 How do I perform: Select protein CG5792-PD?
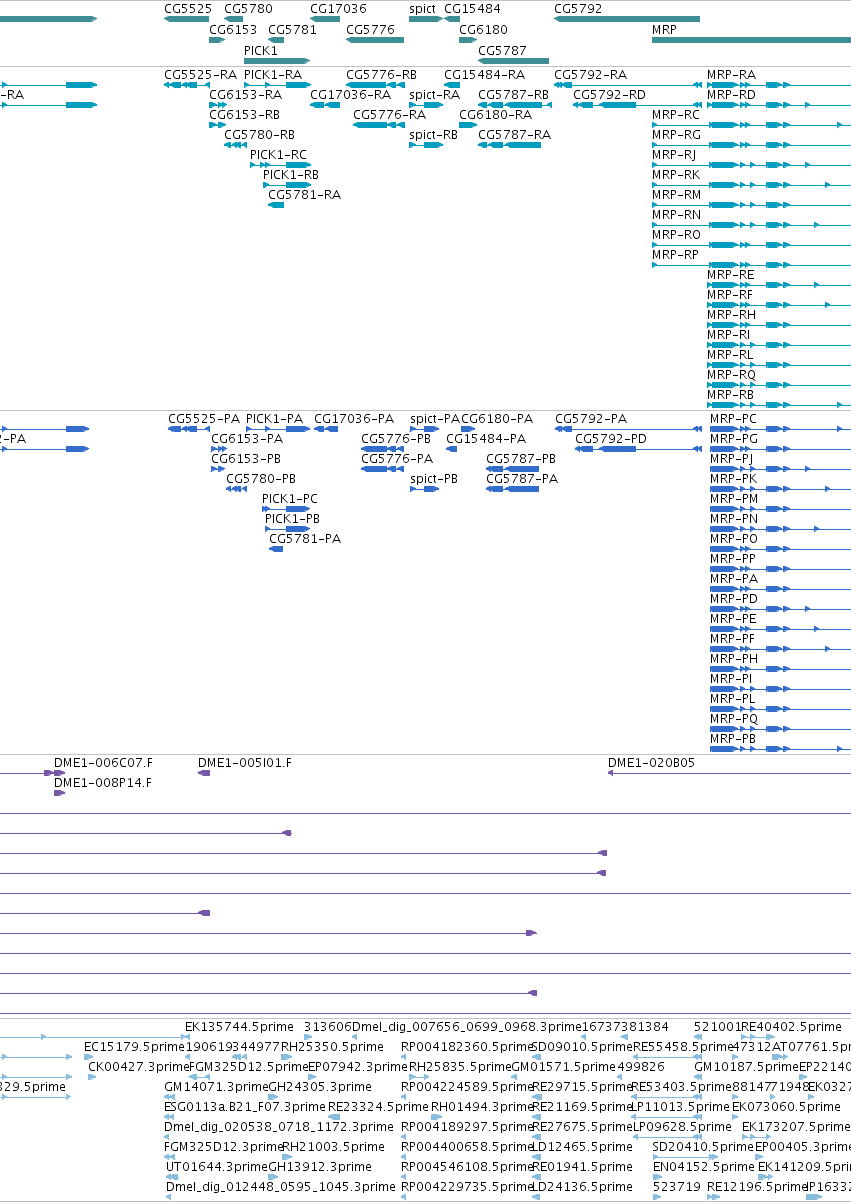(x=611, y=439)
